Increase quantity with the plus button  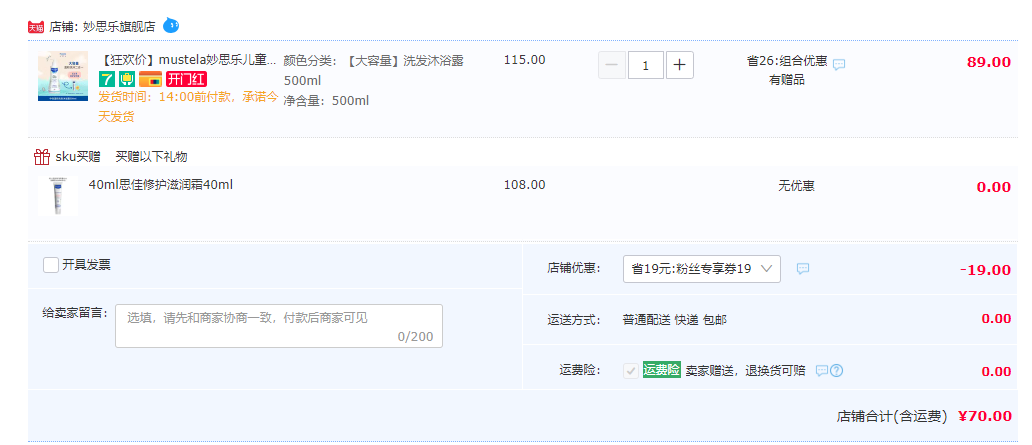(x=680, y=65)
